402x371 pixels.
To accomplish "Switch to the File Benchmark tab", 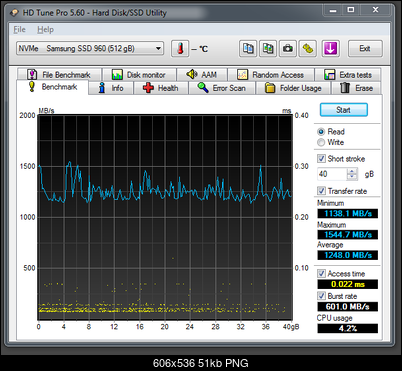I will [59, 75].
